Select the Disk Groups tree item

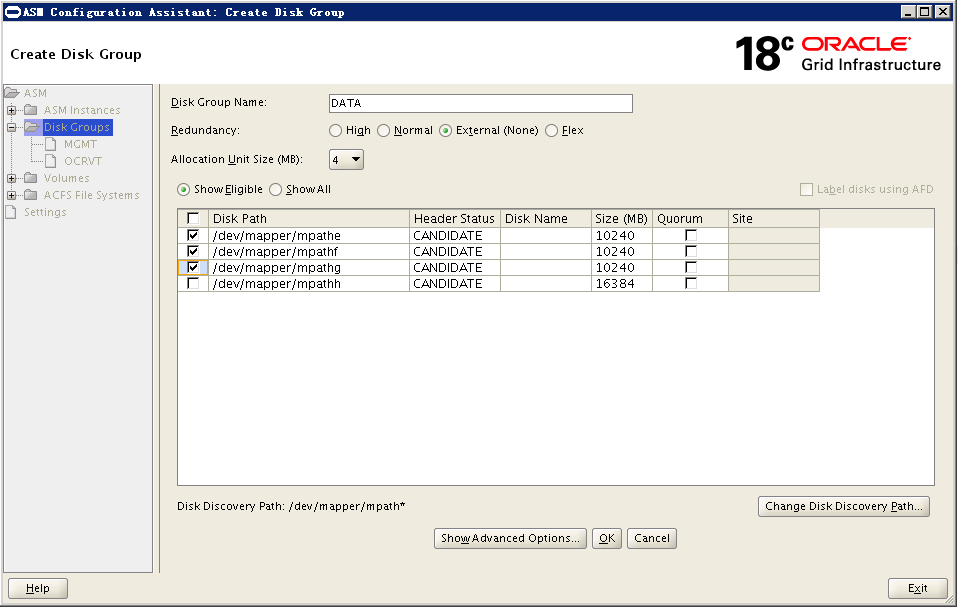tap(77, 127)
